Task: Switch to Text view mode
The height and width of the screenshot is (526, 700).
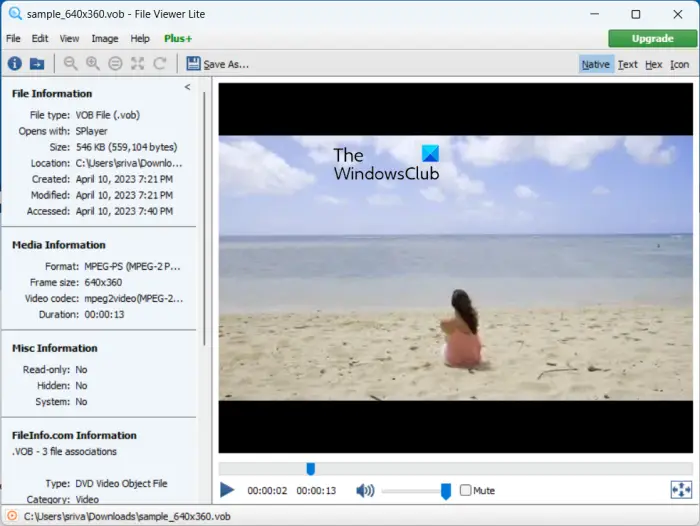Action: (627, 64)
